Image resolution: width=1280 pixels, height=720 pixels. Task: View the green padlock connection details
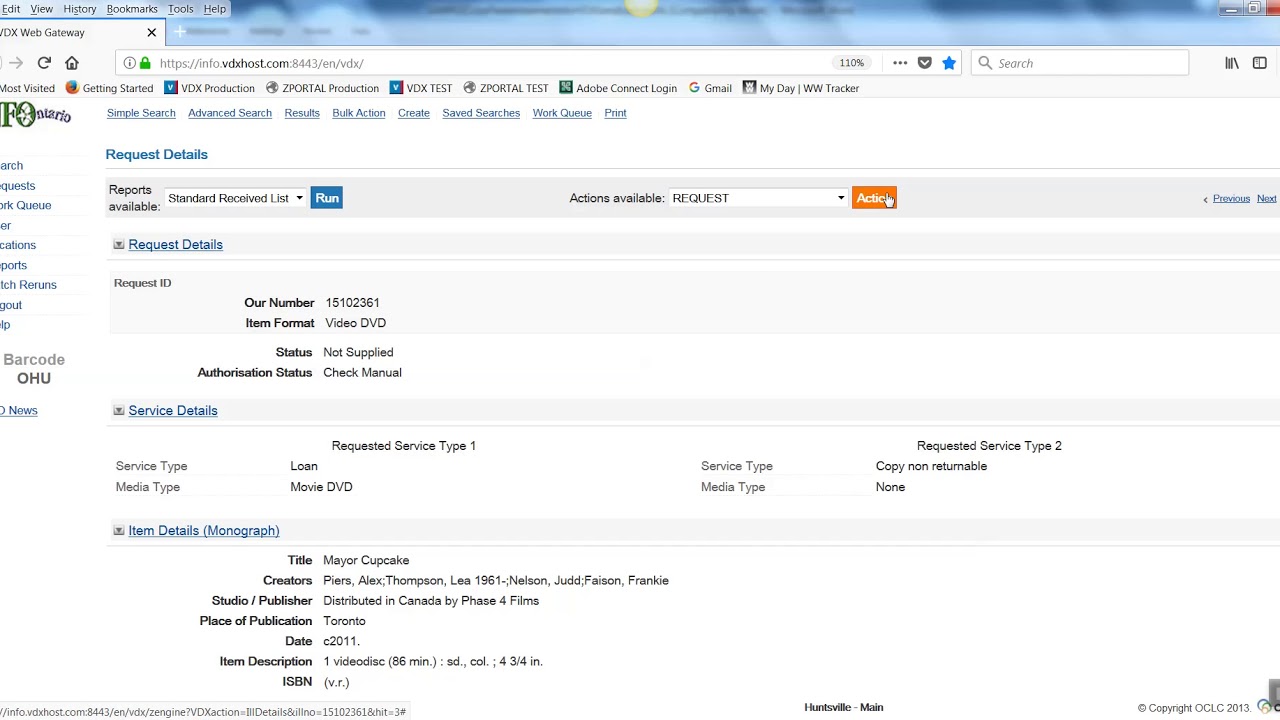coord(146,63)
